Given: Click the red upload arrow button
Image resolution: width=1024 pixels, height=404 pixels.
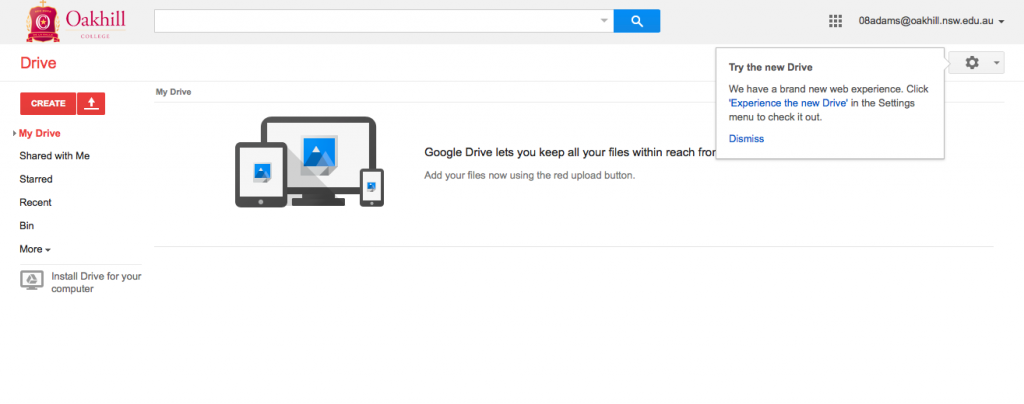Looking at the screenshot, I should click(91, 103).
